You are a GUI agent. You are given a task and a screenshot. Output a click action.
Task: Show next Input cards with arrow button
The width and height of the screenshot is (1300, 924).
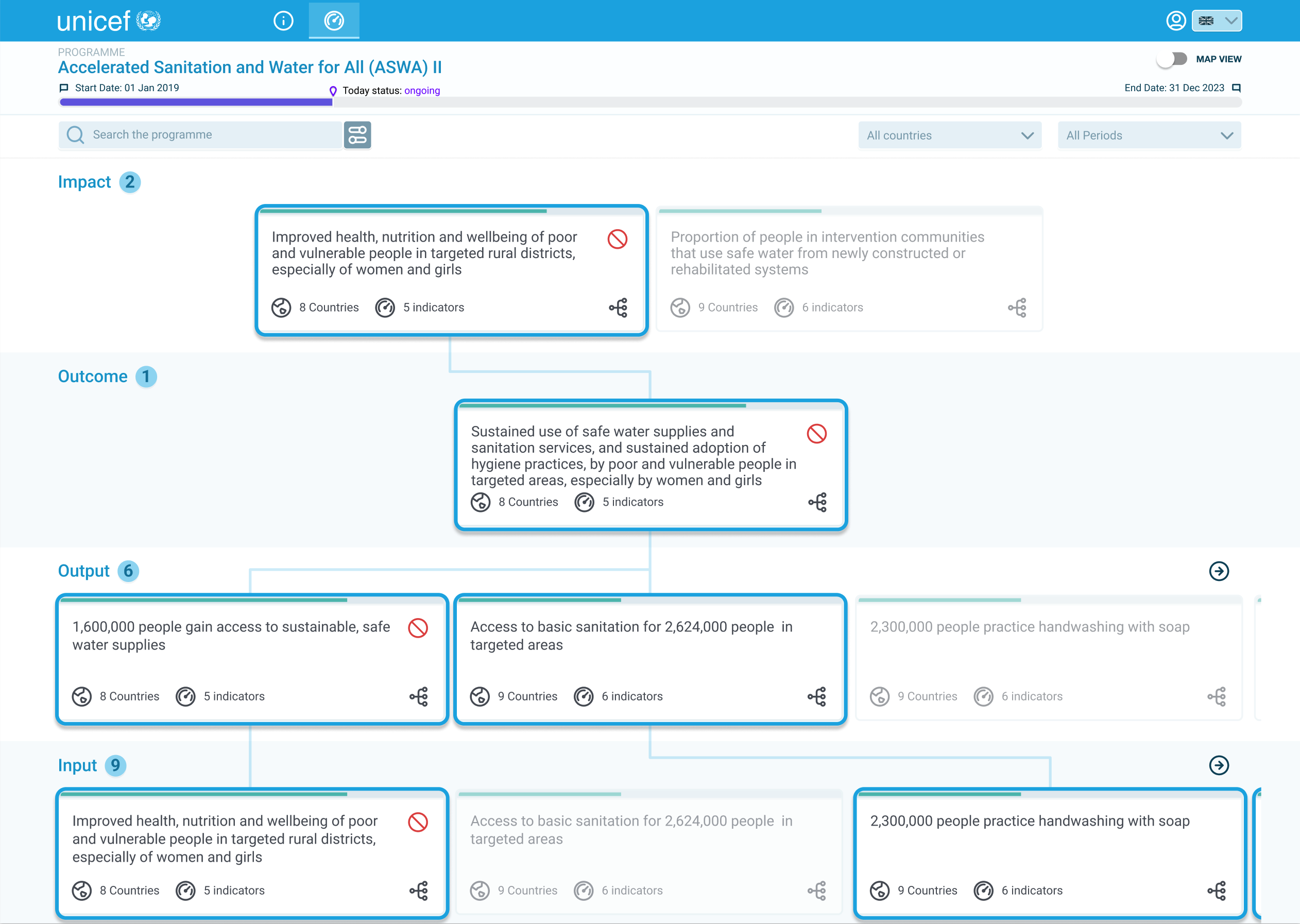click(x=1219, y=765)
